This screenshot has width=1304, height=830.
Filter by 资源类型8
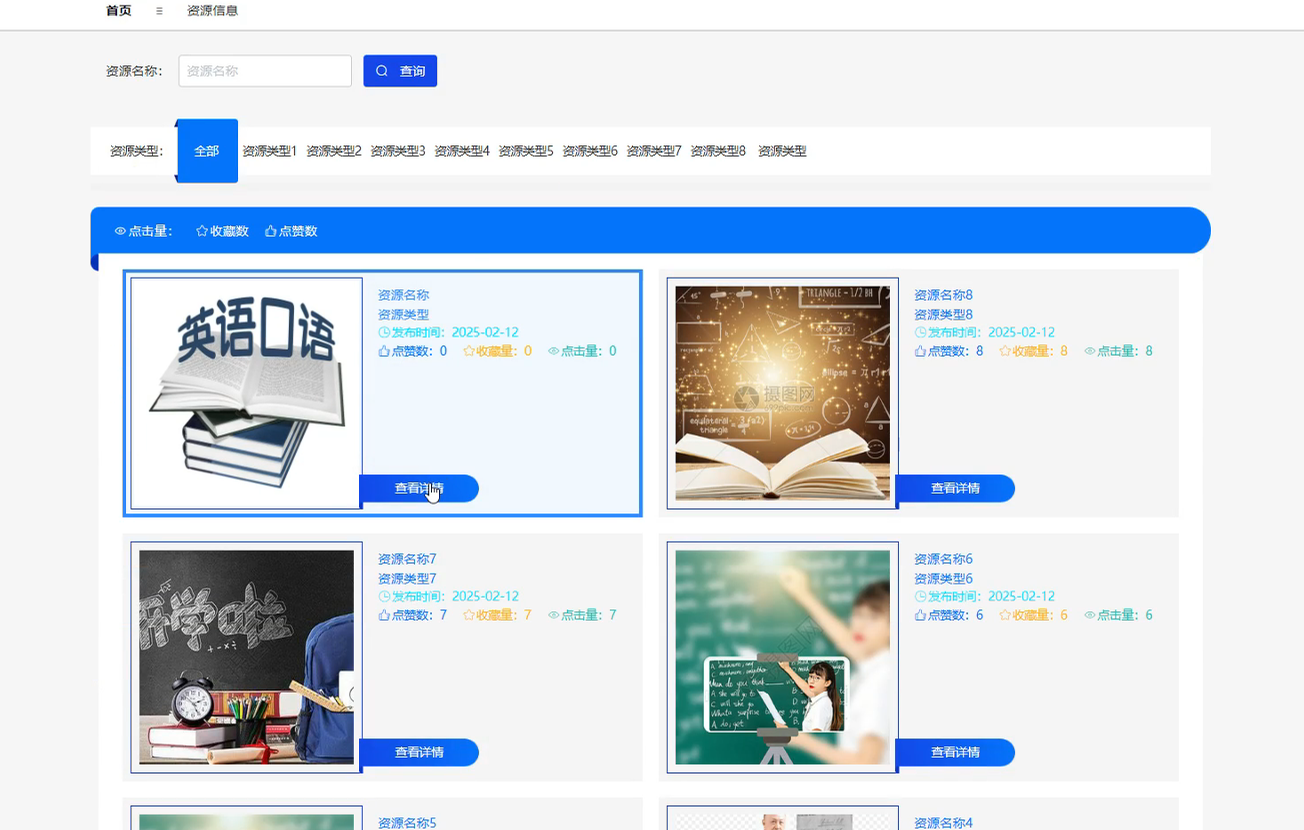point(718,151)
